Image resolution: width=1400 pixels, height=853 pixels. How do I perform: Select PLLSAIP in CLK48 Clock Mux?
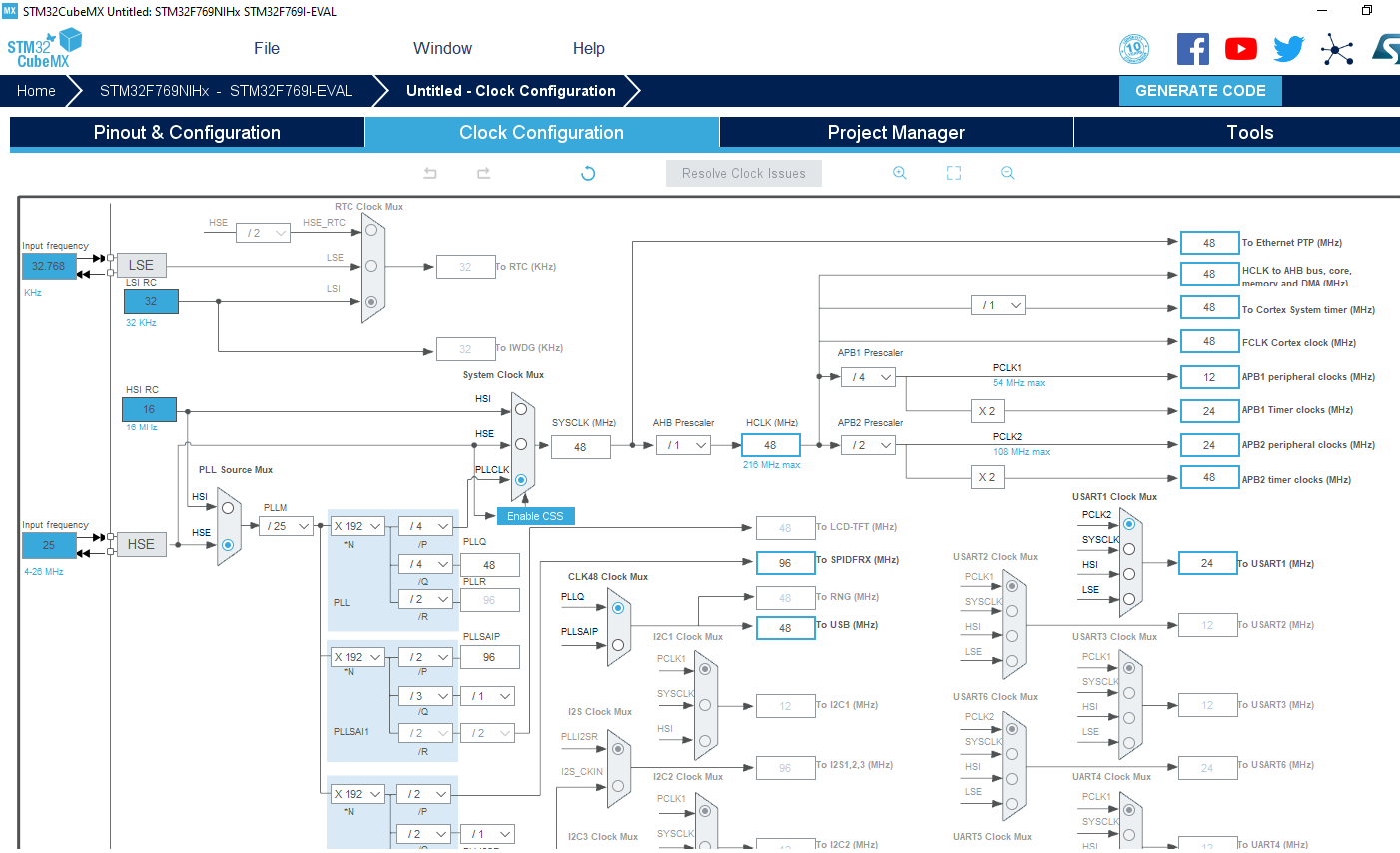[618, 645]
